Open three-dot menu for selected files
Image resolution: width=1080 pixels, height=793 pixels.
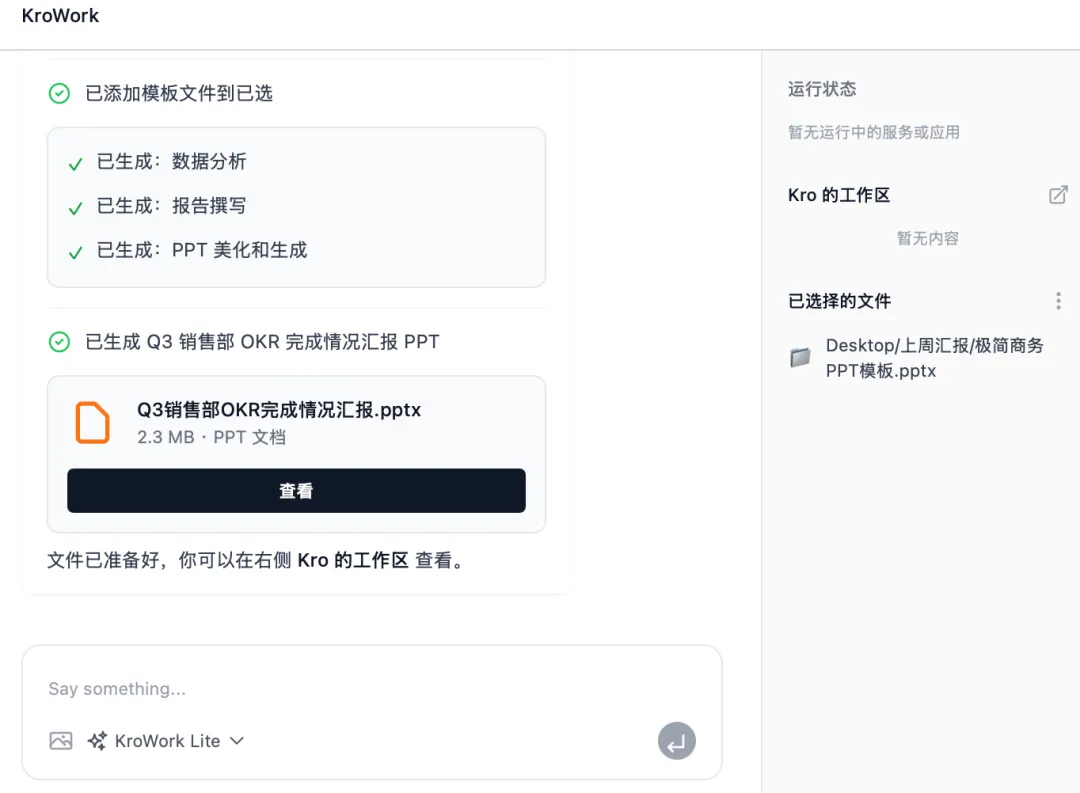point(1059,301)
